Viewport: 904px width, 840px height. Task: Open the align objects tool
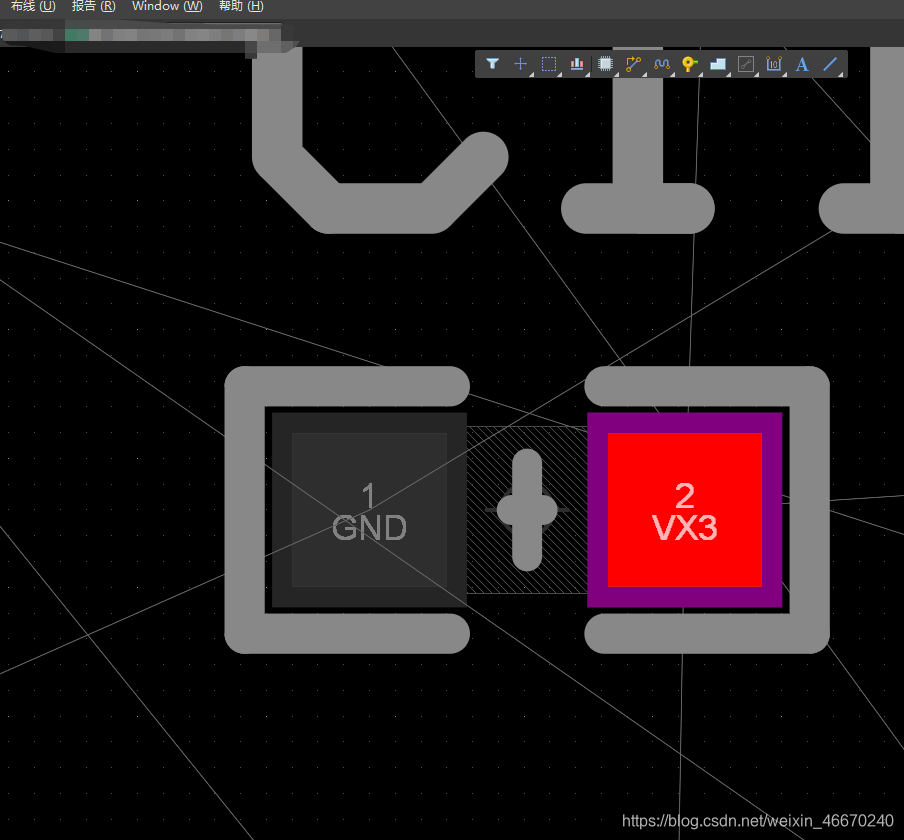577,64
